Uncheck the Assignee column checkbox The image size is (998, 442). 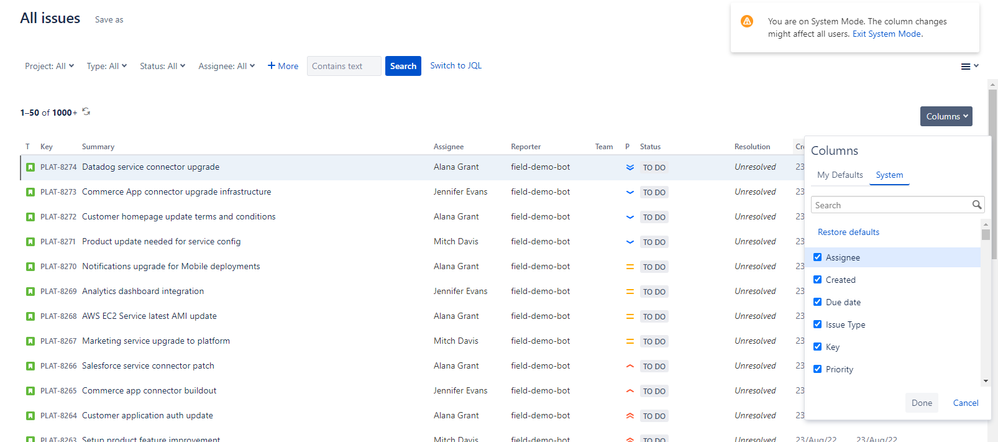coord(817,257)
